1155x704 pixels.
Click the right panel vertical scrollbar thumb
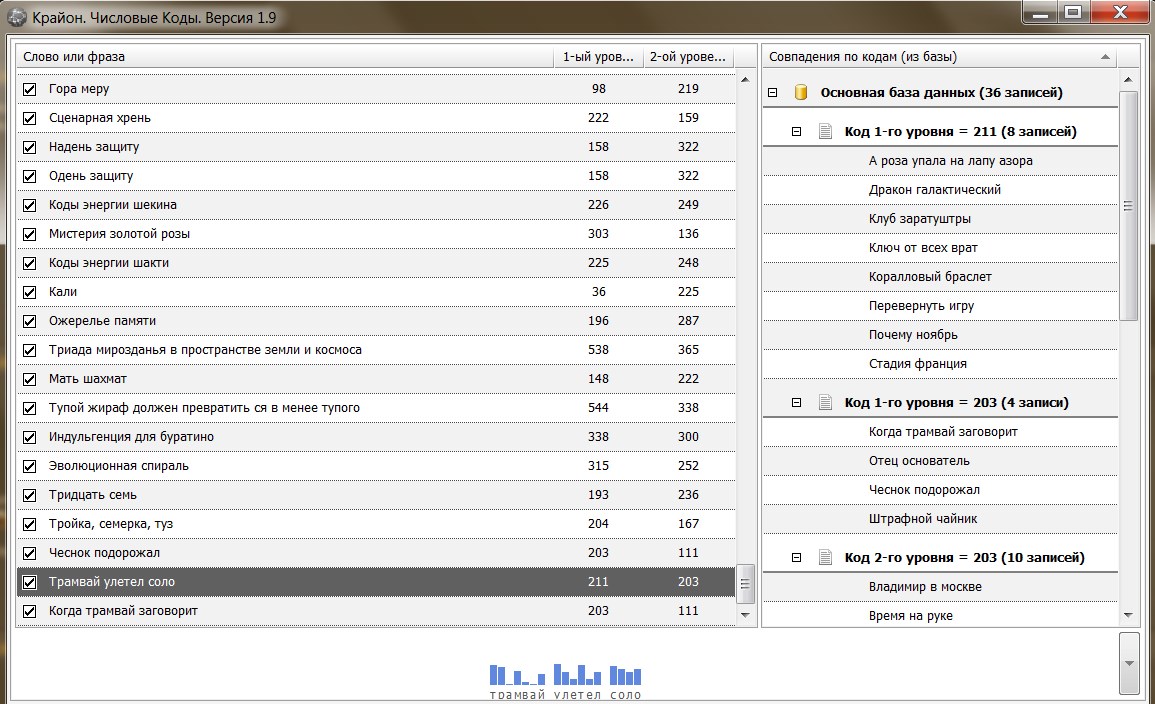[1128, 205]
